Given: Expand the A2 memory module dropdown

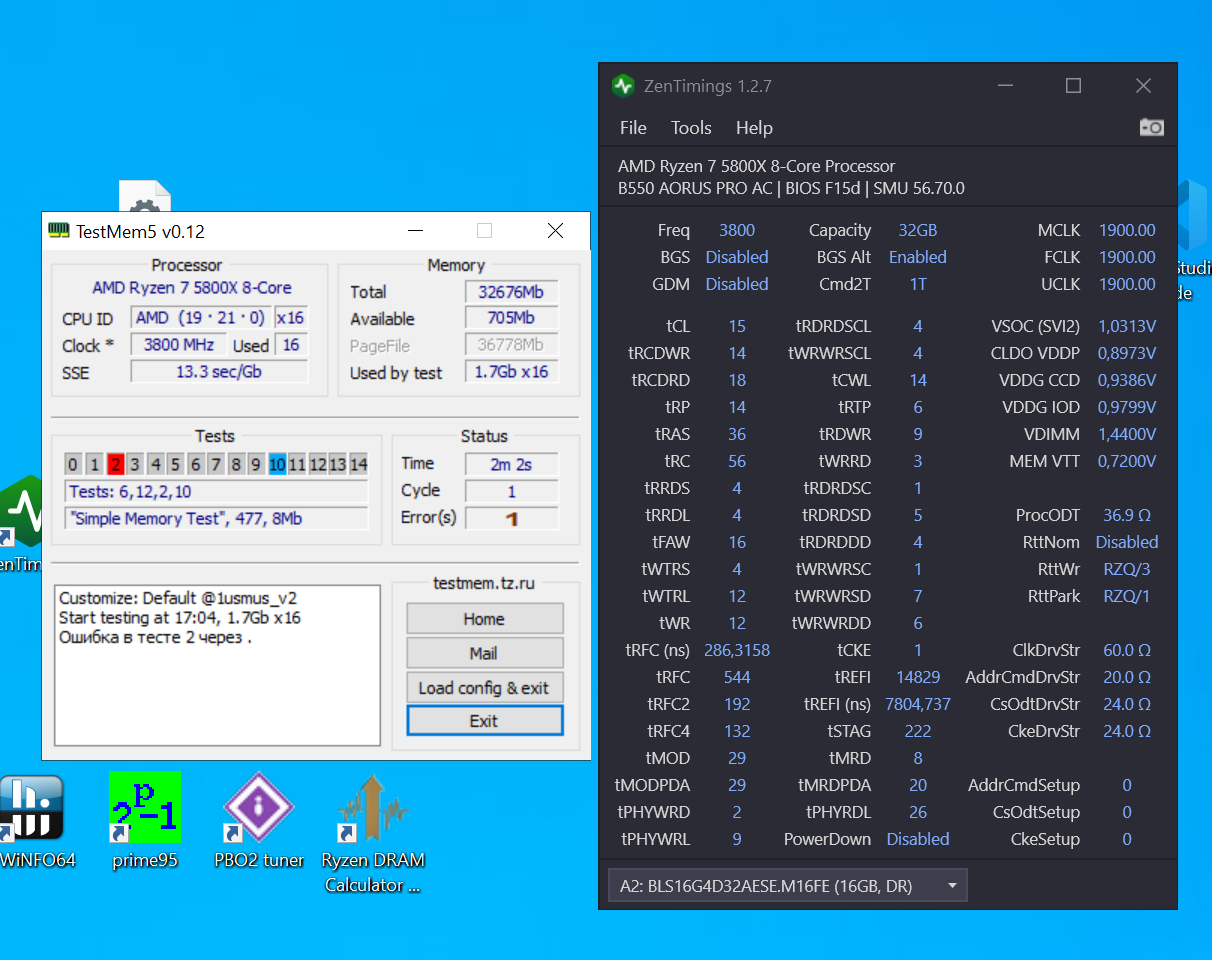Looking at the screenshot, I should point(787,886).
